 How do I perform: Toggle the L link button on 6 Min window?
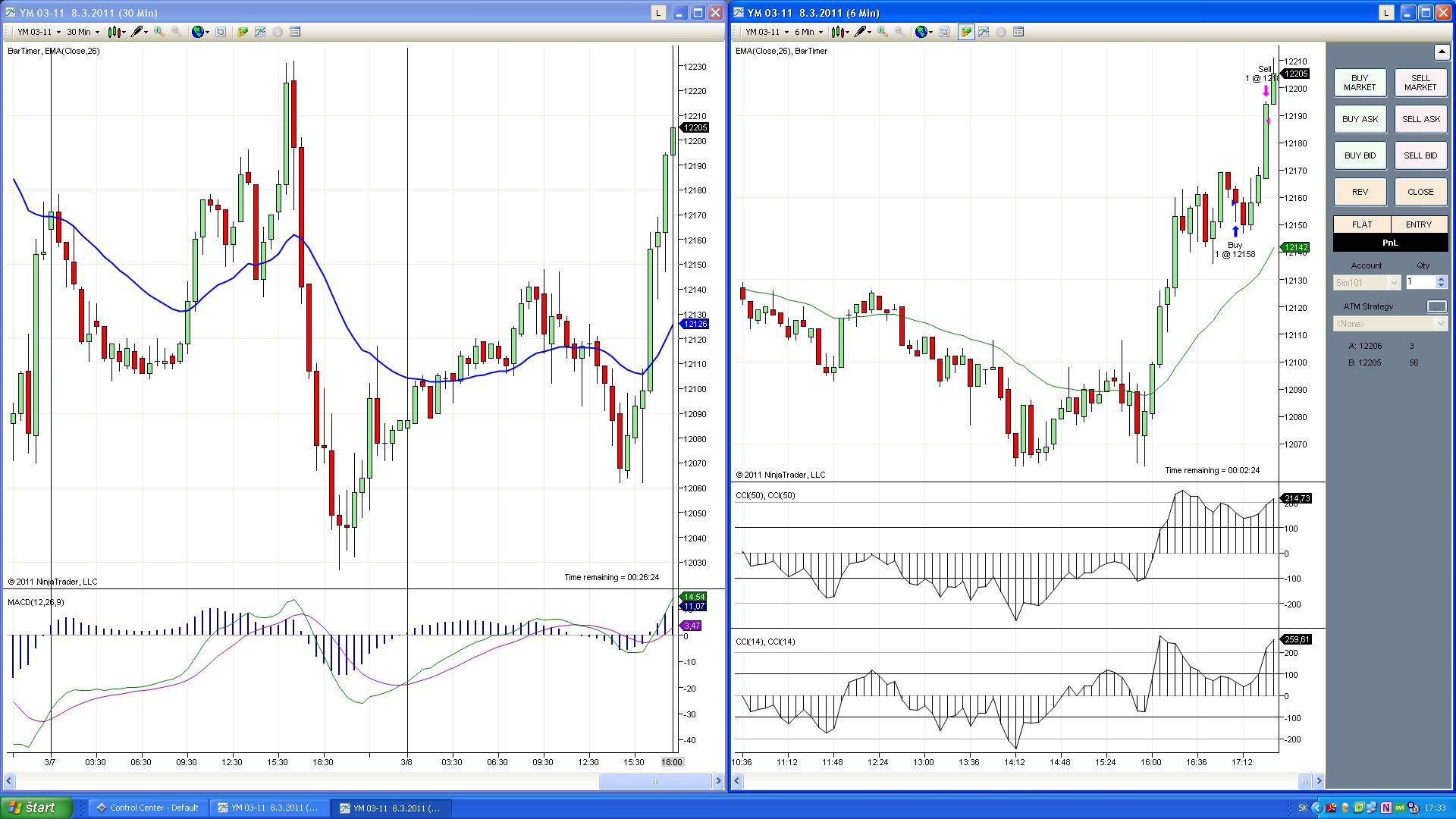point(1385,13)
